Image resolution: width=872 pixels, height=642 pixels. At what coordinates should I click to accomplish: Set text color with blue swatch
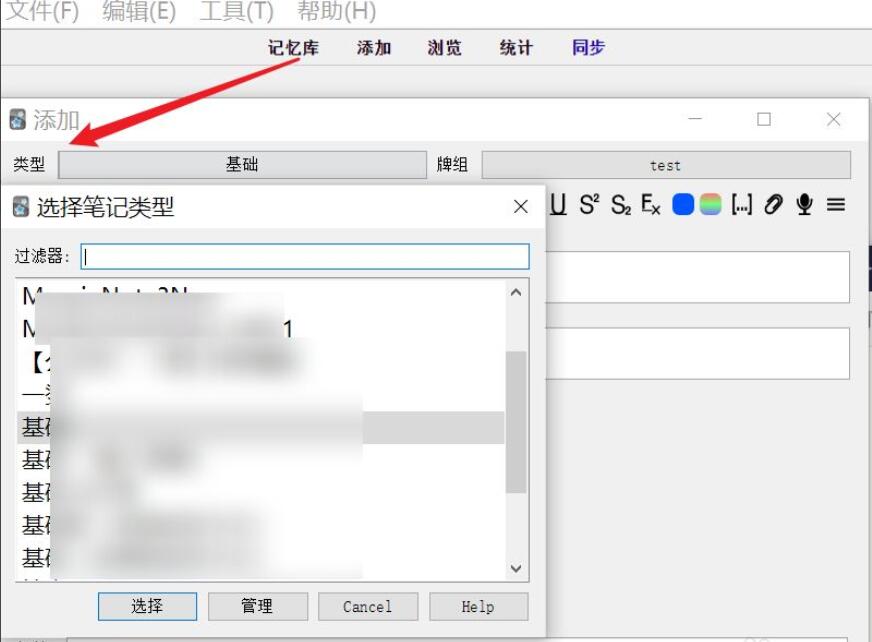(x=683, y=205)
